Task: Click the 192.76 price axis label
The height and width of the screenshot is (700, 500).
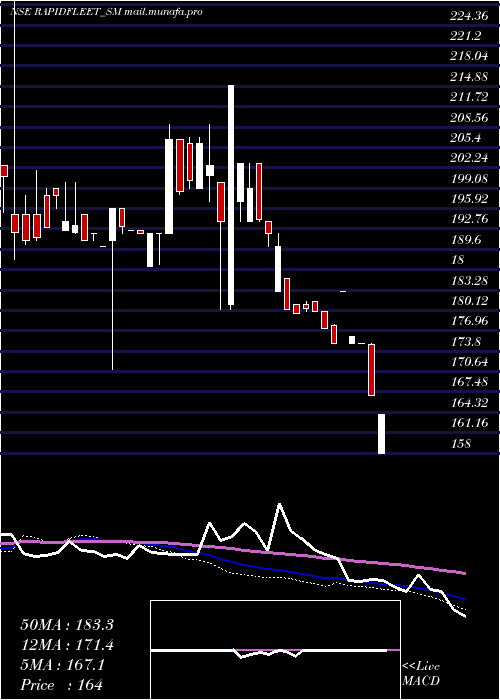Action: 469,219
